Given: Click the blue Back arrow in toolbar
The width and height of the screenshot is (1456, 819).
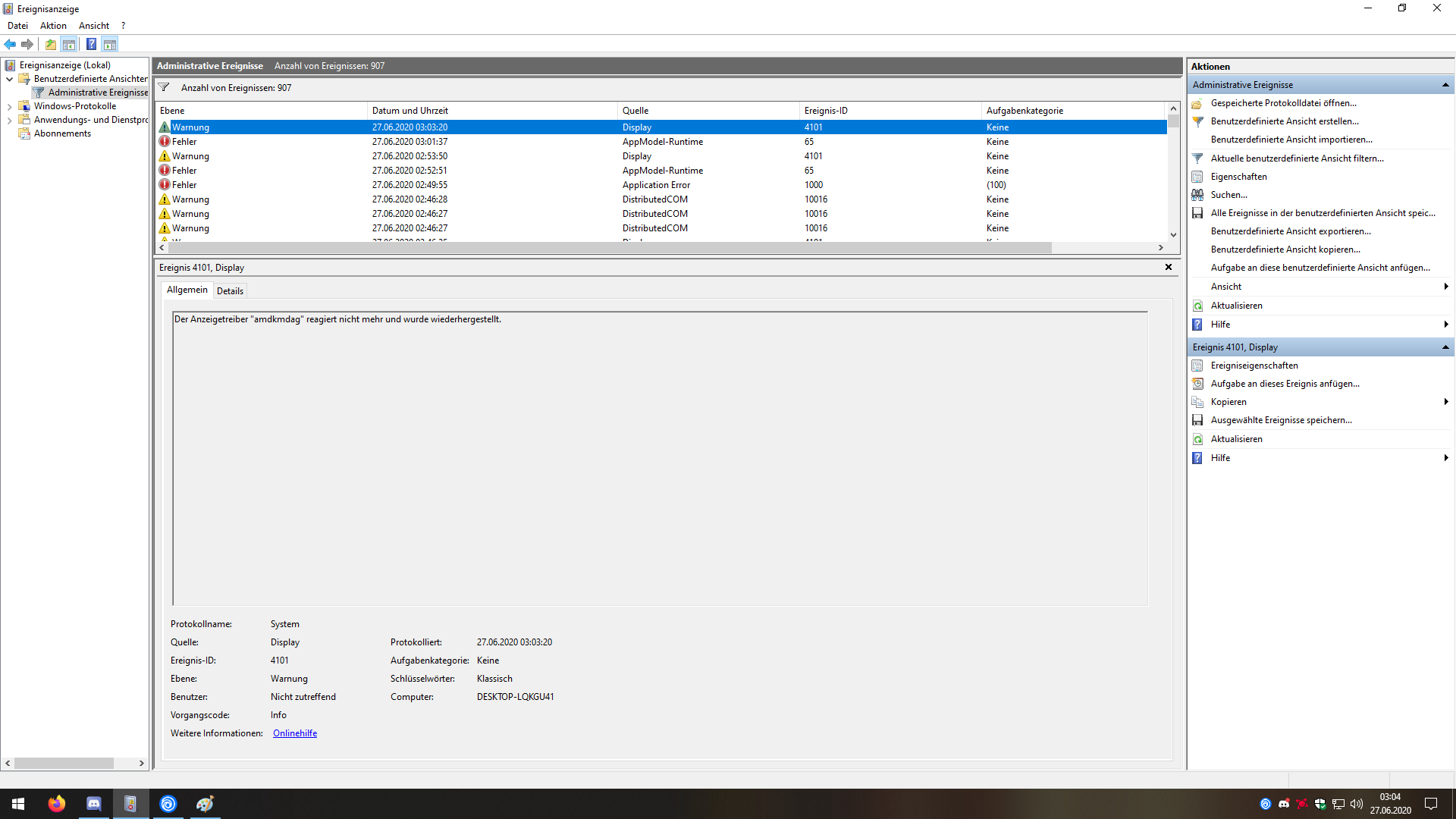Looking at the screenshot, I should click(10, 44).
